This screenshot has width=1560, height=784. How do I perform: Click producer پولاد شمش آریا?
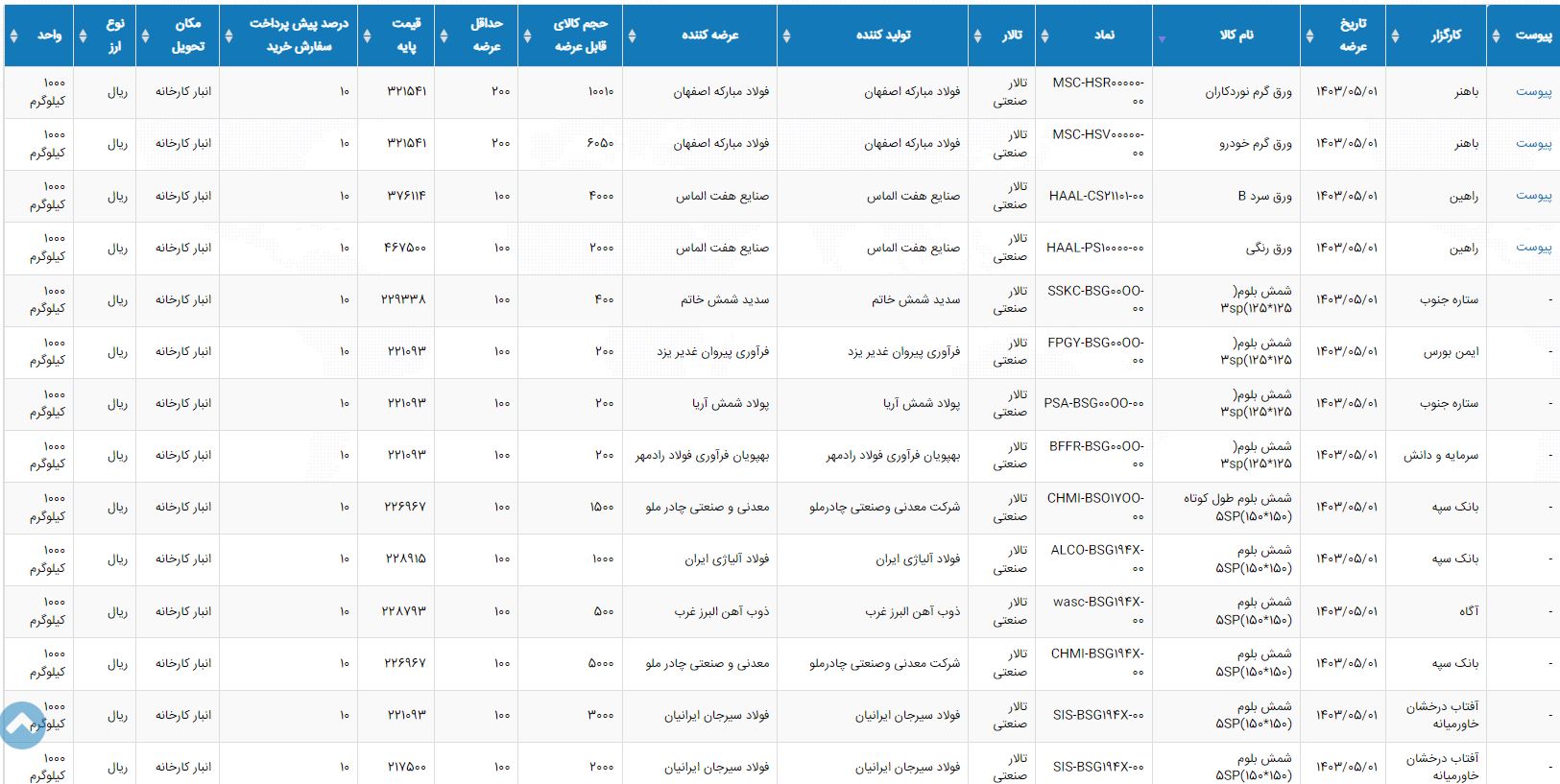[x=922, y=403]
